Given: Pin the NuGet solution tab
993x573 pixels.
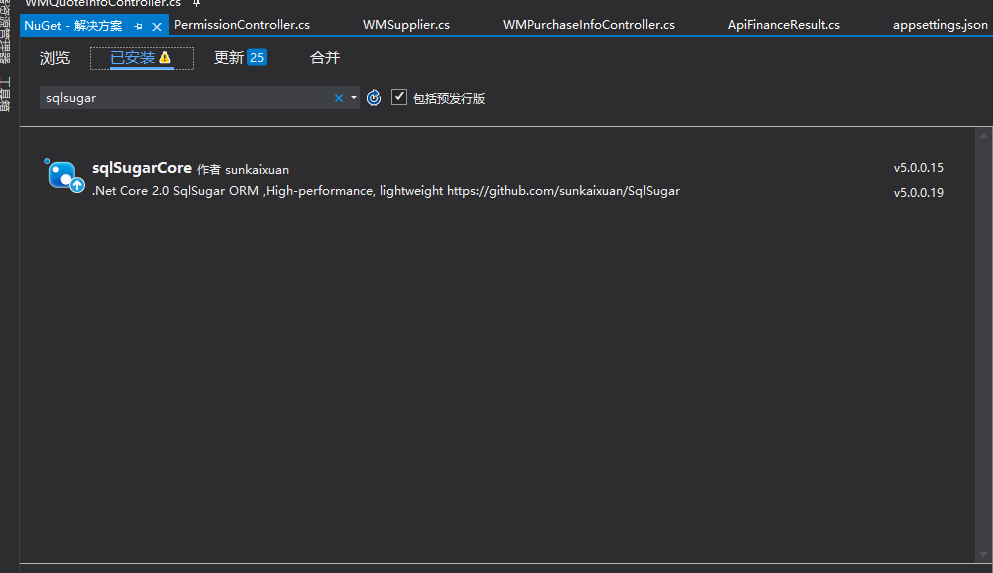Looking at the screenshot, I should coord(138,27).
